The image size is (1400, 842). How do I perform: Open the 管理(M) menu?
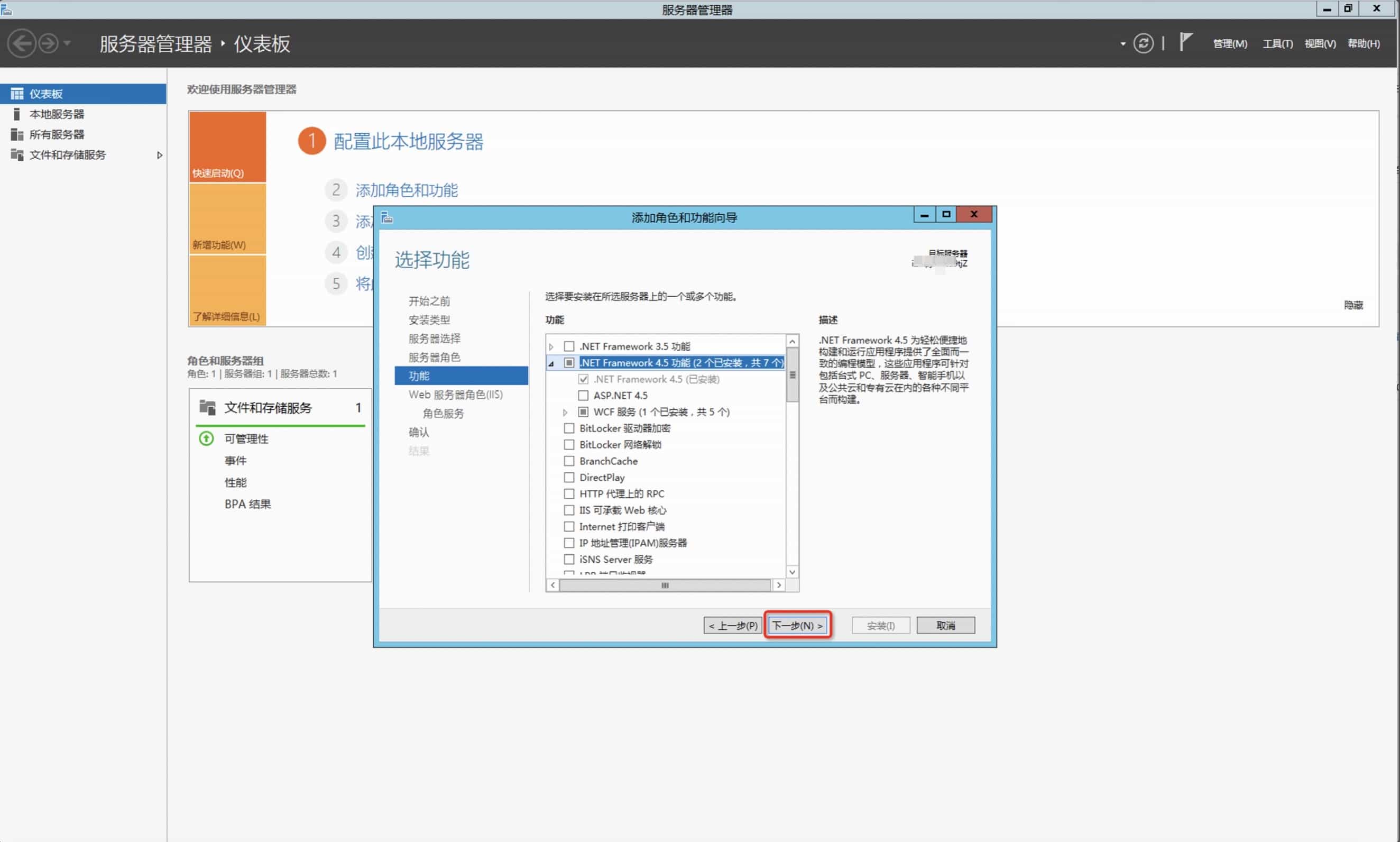click(x=1229, y=44)
